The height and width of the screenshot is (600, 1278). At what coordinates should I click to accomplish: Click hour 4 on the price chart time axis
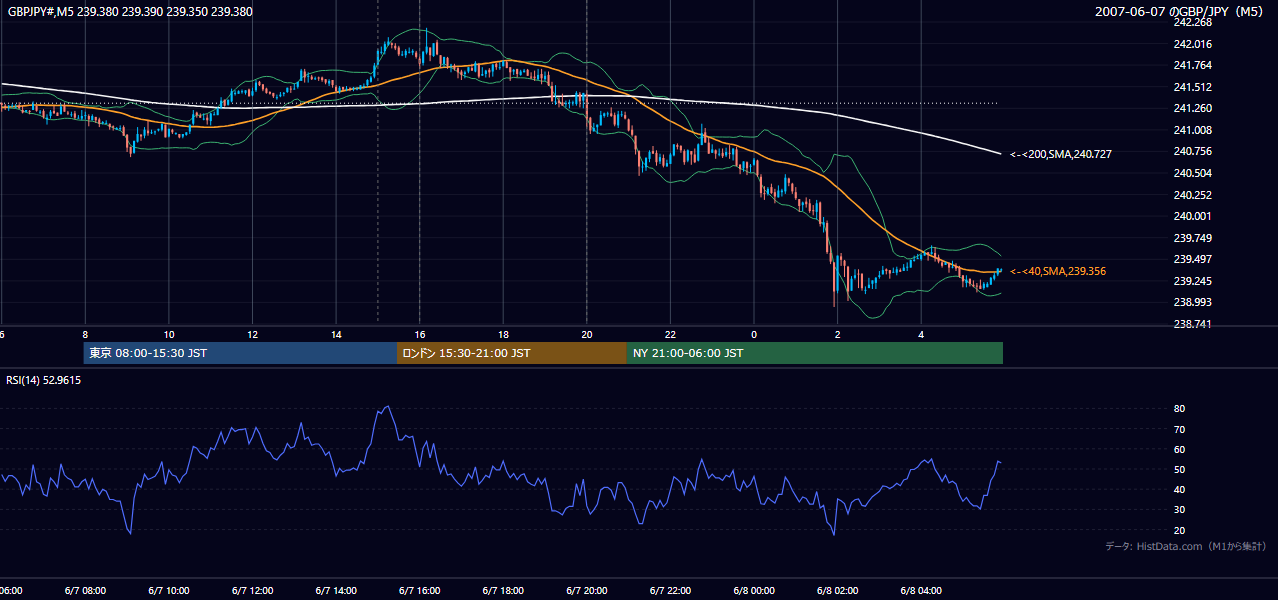[921, 334]
